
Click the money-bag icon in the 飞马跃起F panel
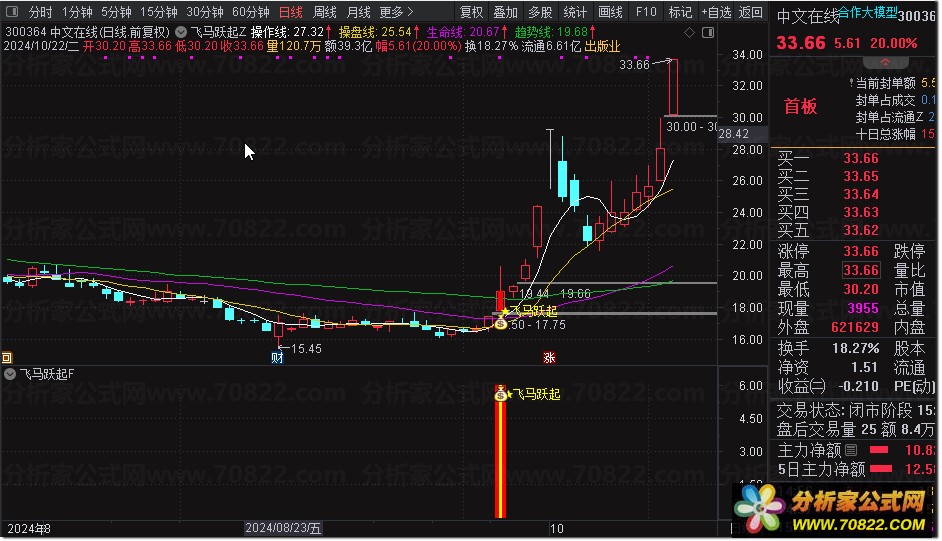pyautogui.click(x=500, y=394)
